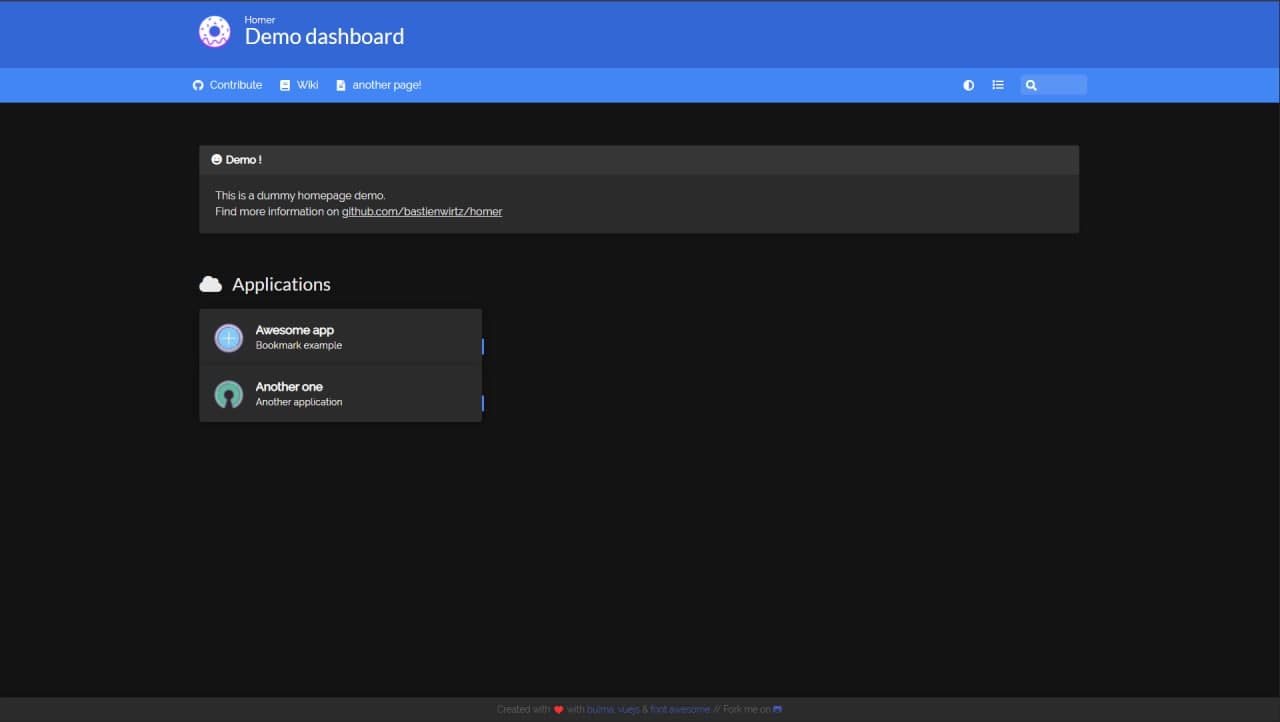Click inside the search input field
1280x722 pixels.
[1062, 85]
